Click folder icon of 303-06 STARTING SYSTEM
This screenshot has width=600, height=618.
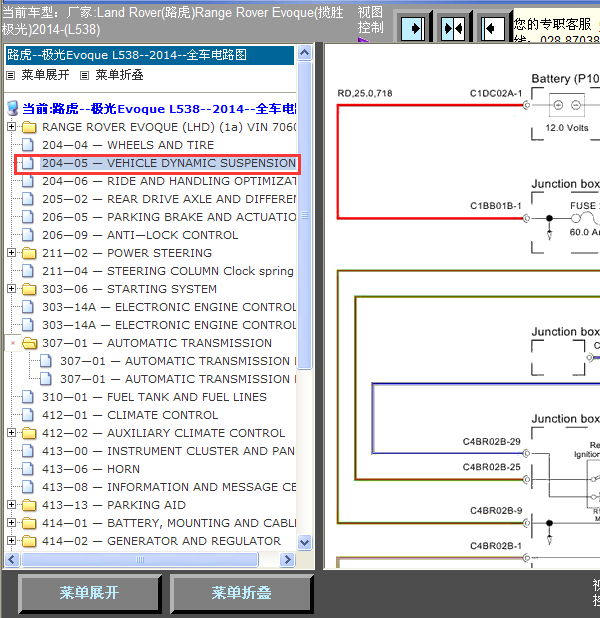click(29, 289)
